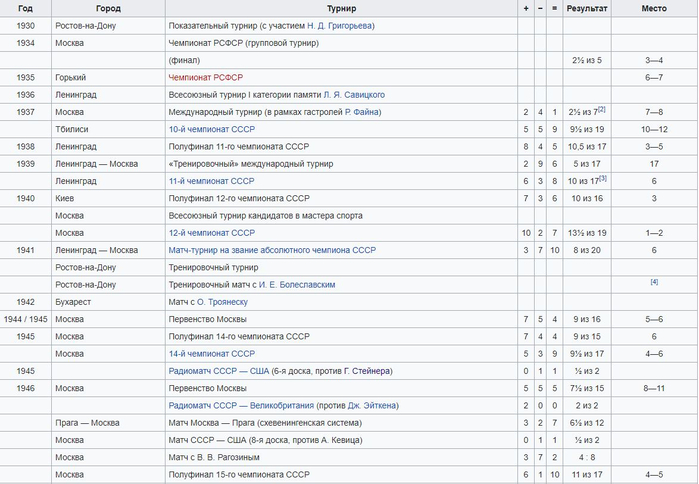
Task: Open the Р. Файна link
Action: (362, 112)
